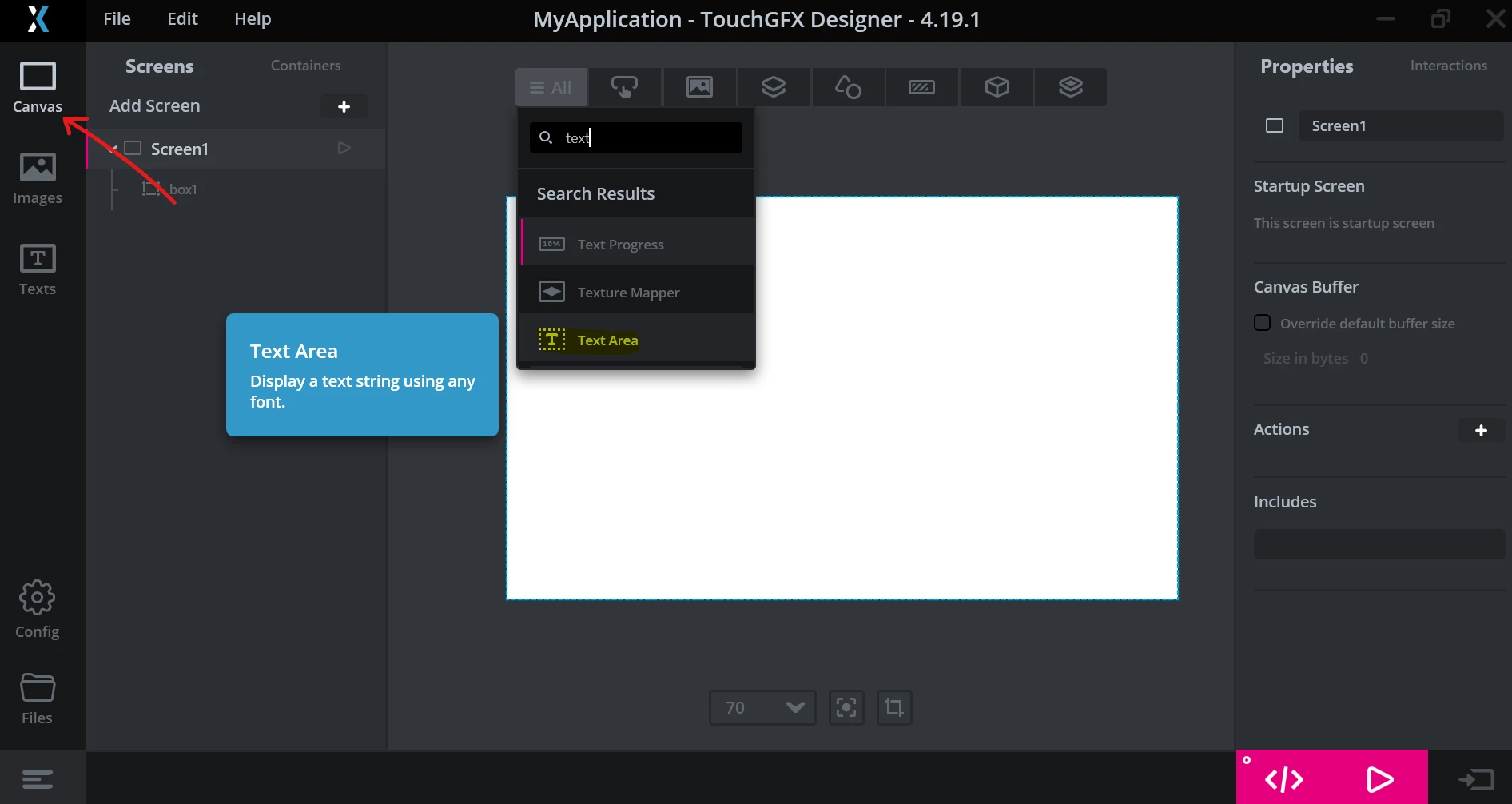Enable Override default buffer size checkbox
This screenshot has width=1512, height=804.
(1263, 323)
